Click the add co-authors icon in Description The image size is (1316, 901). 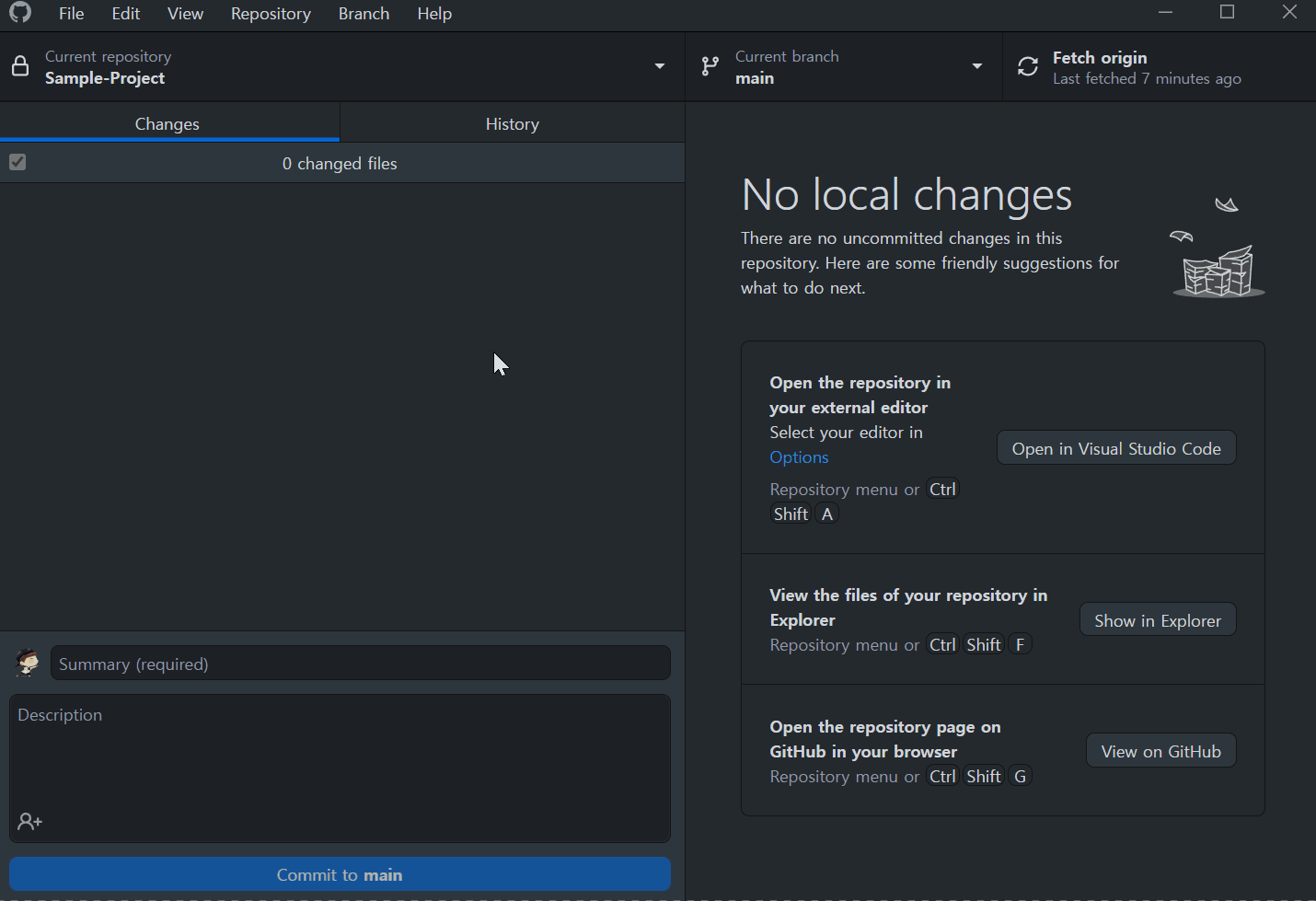pos(29,821)
